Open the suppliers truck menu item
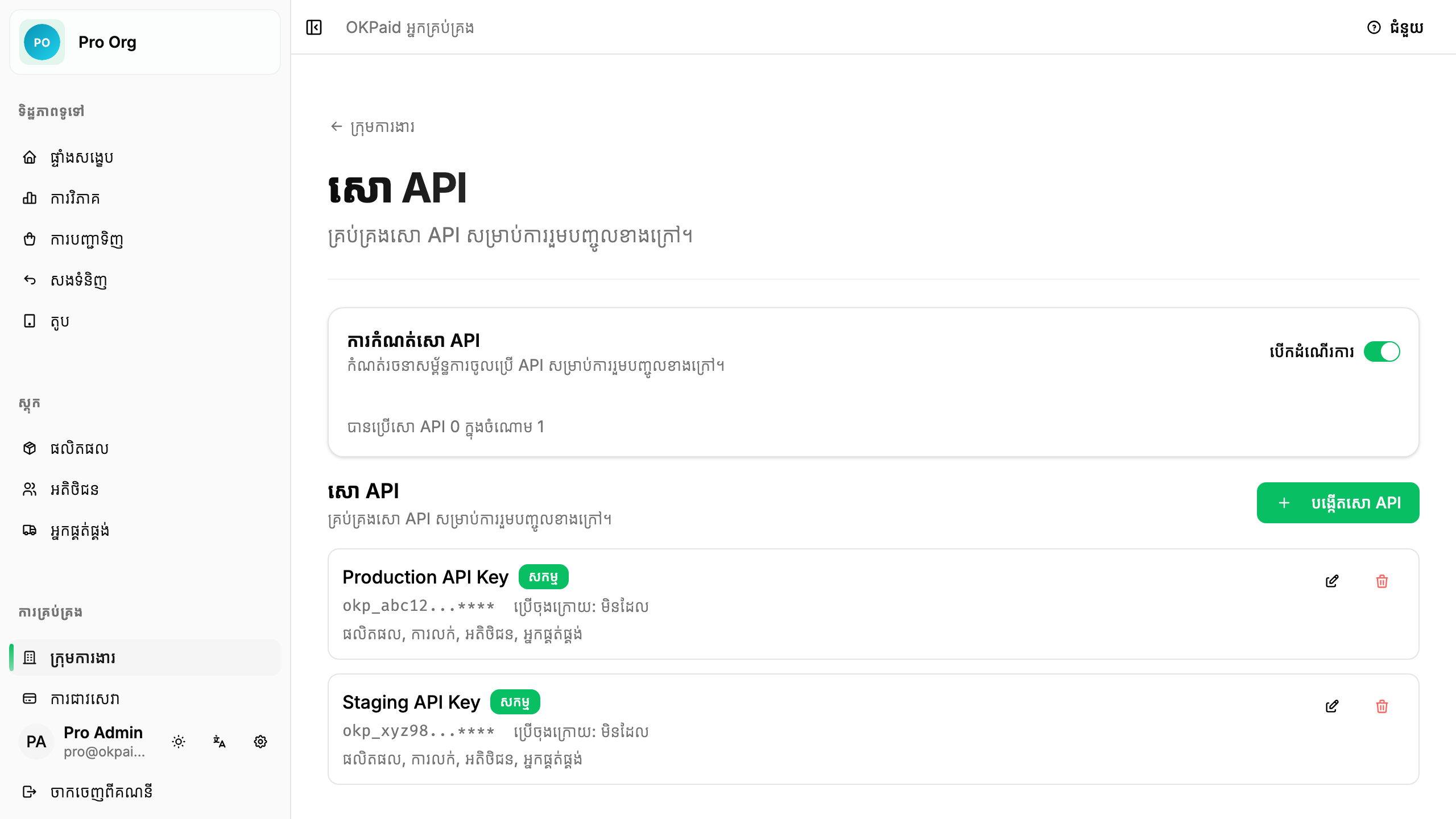 coord(146,530)
